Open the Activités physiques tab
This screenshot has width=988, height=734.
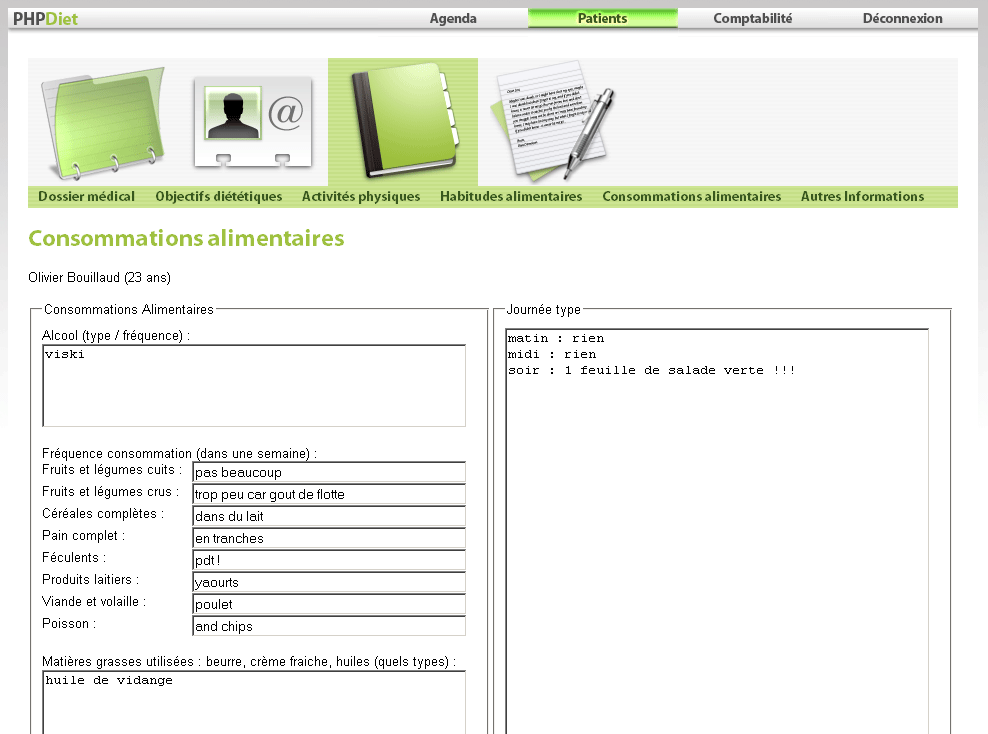[x=361, y=197]
